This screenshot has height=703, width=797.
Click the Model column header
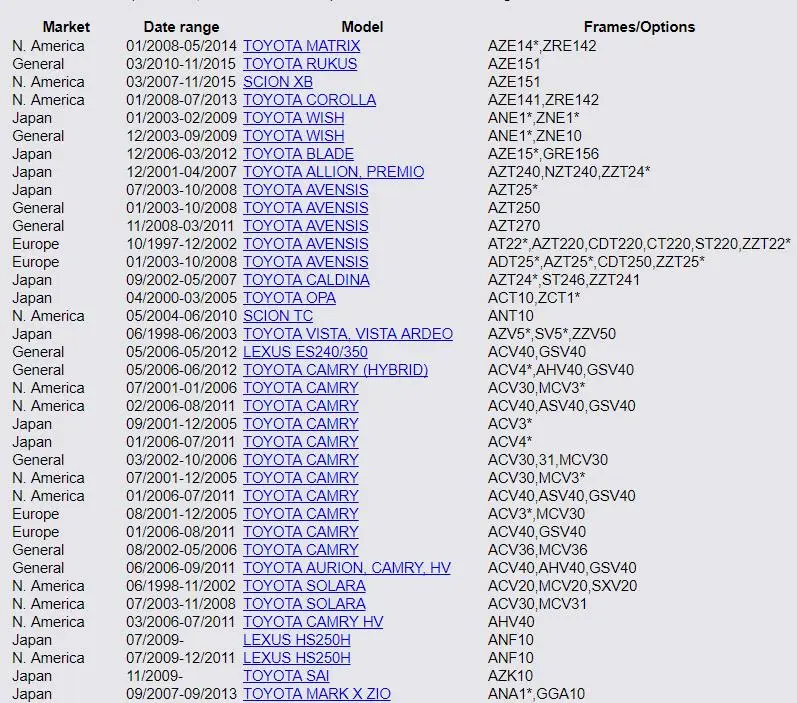pyautogui.click(x=362, y=27)
